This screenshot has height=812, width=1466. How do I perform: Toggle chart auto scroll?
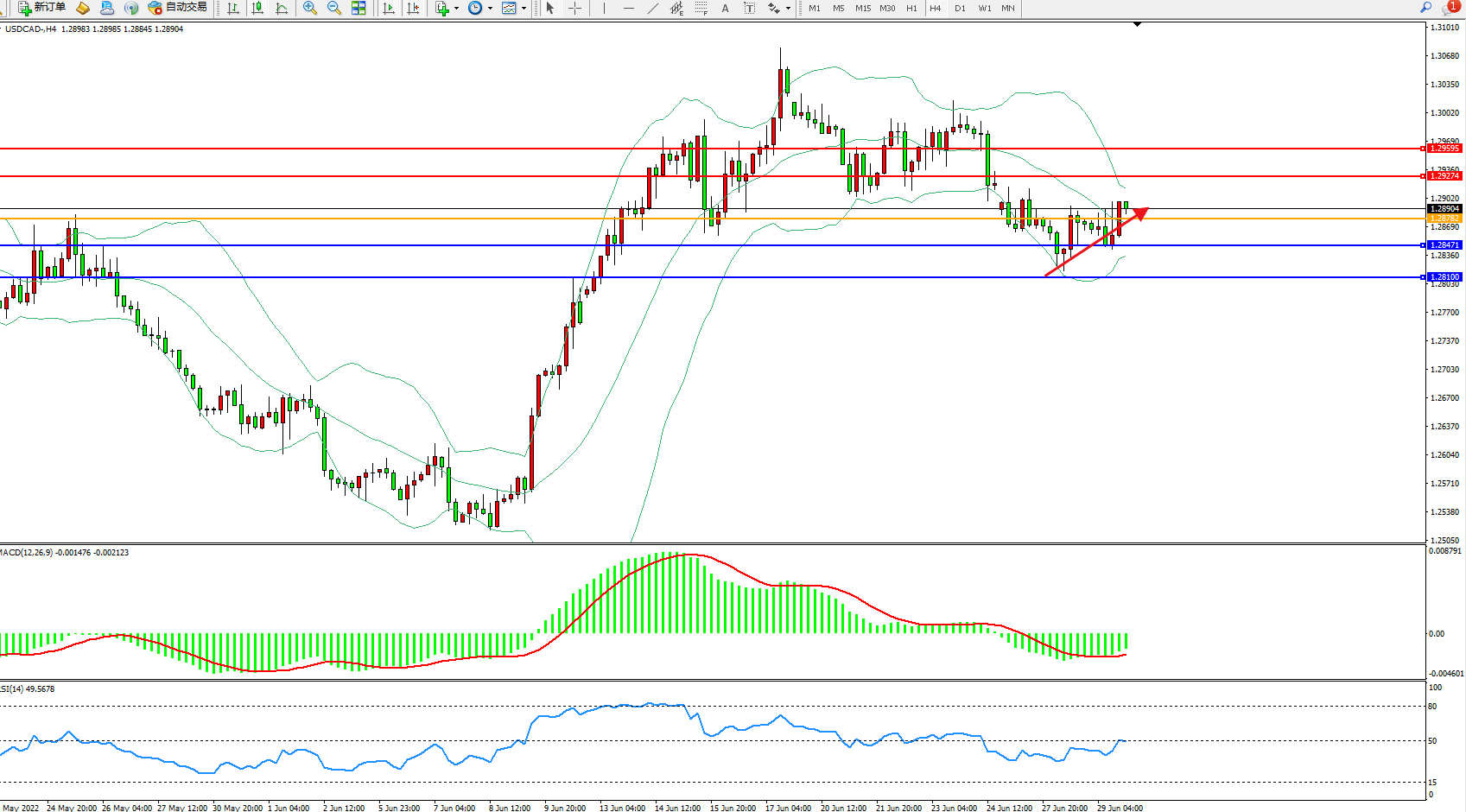pos(389,9)
